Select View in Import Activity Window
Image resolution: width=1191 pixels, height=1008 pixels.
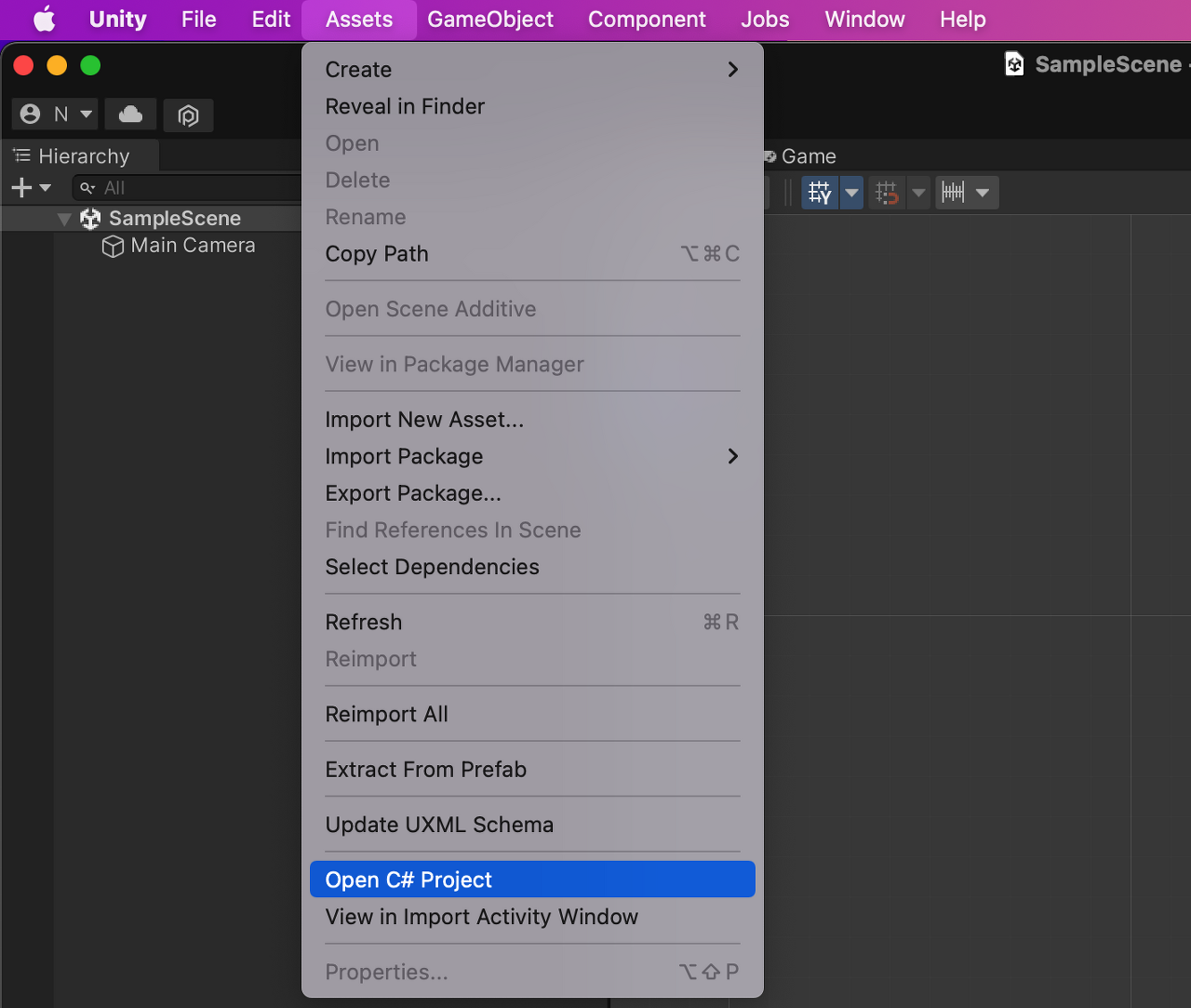(532, 917)
